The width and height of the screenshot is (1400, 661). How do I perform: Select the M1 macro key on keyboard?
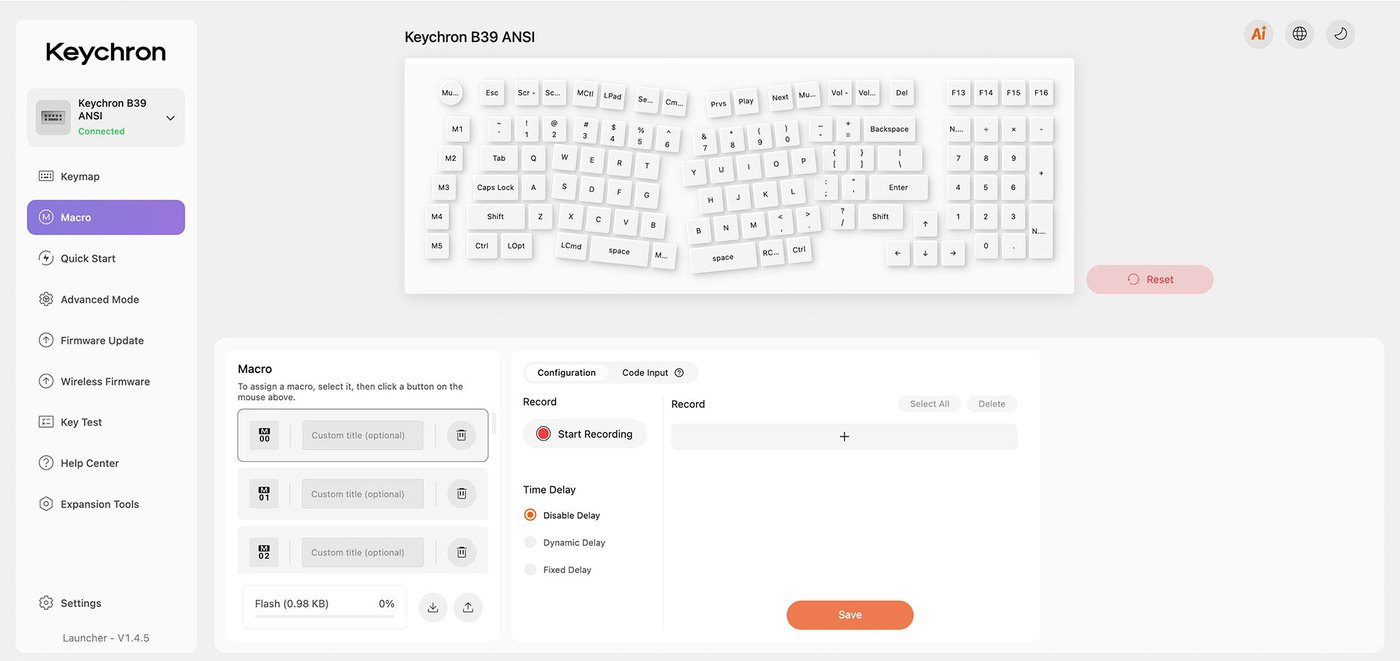[457, 129]
